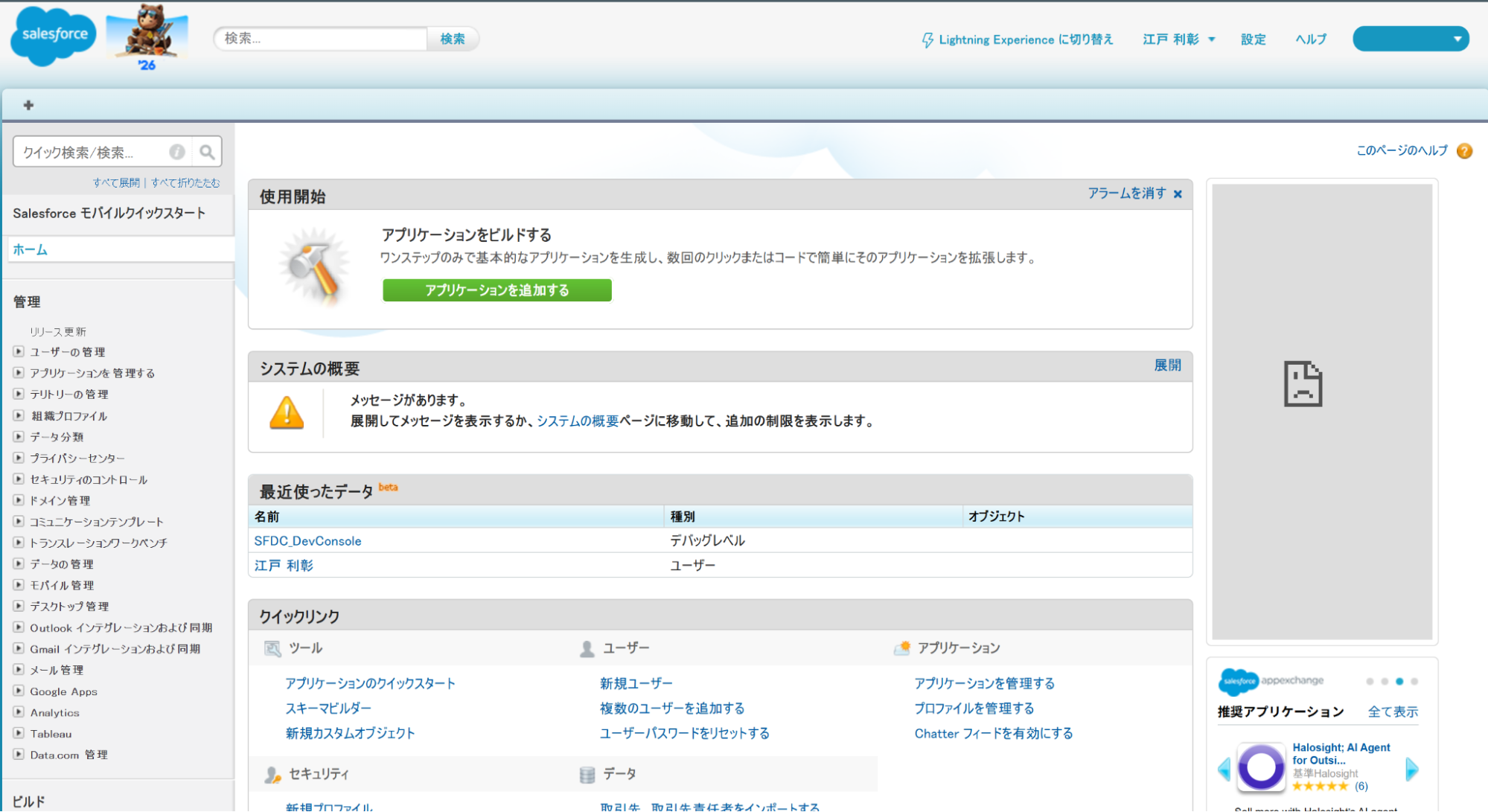Screen dimensions: 1488x812
Task: Expand the セキュリティのコントロール tree node
Action: coord(19,479)
